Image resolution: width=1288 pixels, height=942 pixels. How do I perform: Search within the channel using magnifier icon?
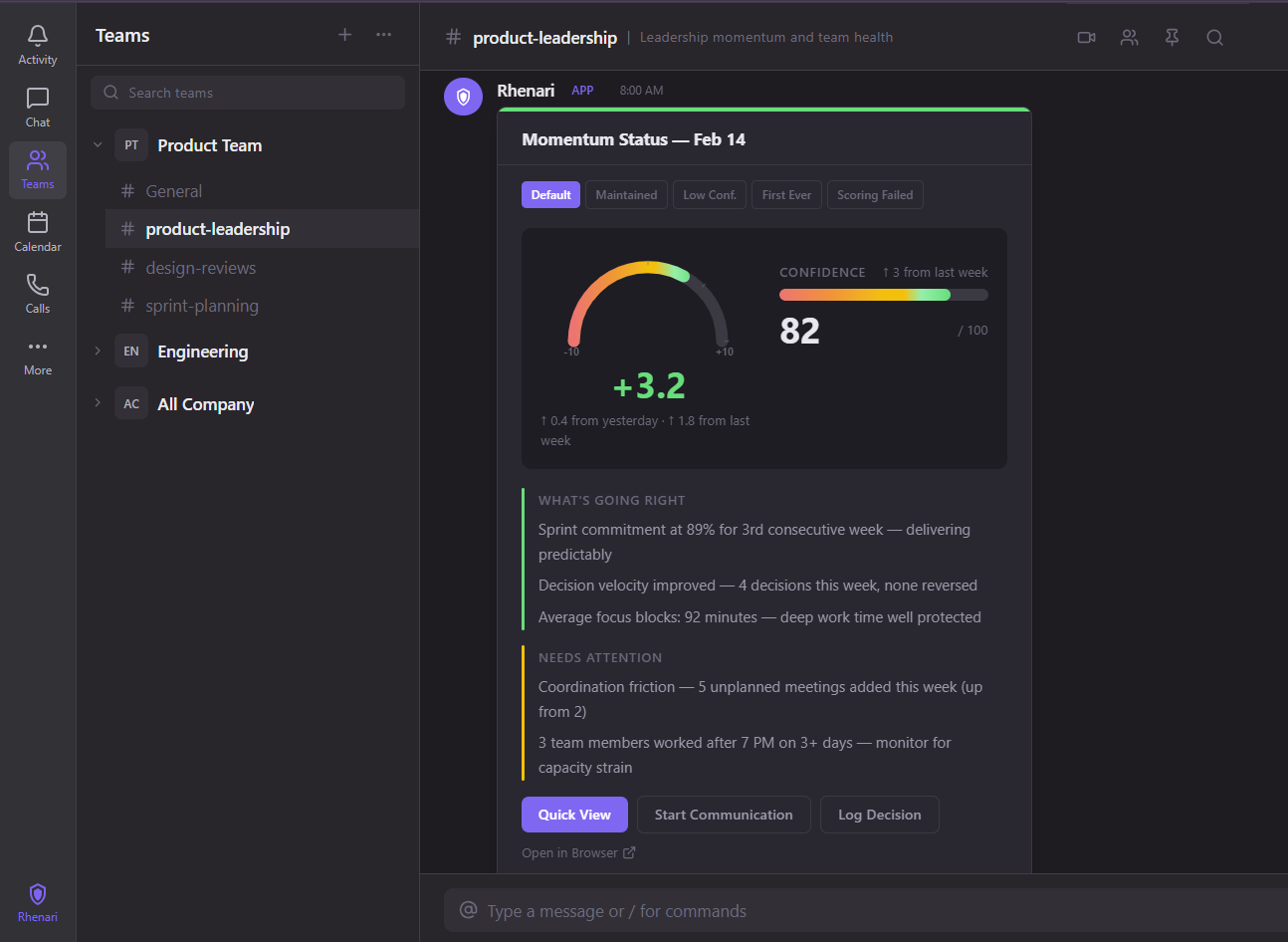click(1214, 38)
